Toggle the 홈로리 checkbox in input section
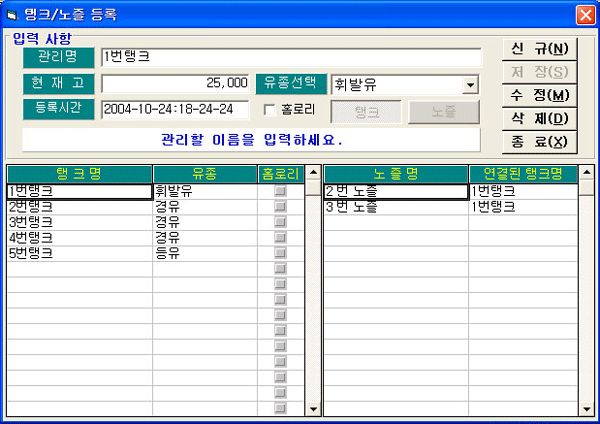The image size is (600, 424). (269, 110)
